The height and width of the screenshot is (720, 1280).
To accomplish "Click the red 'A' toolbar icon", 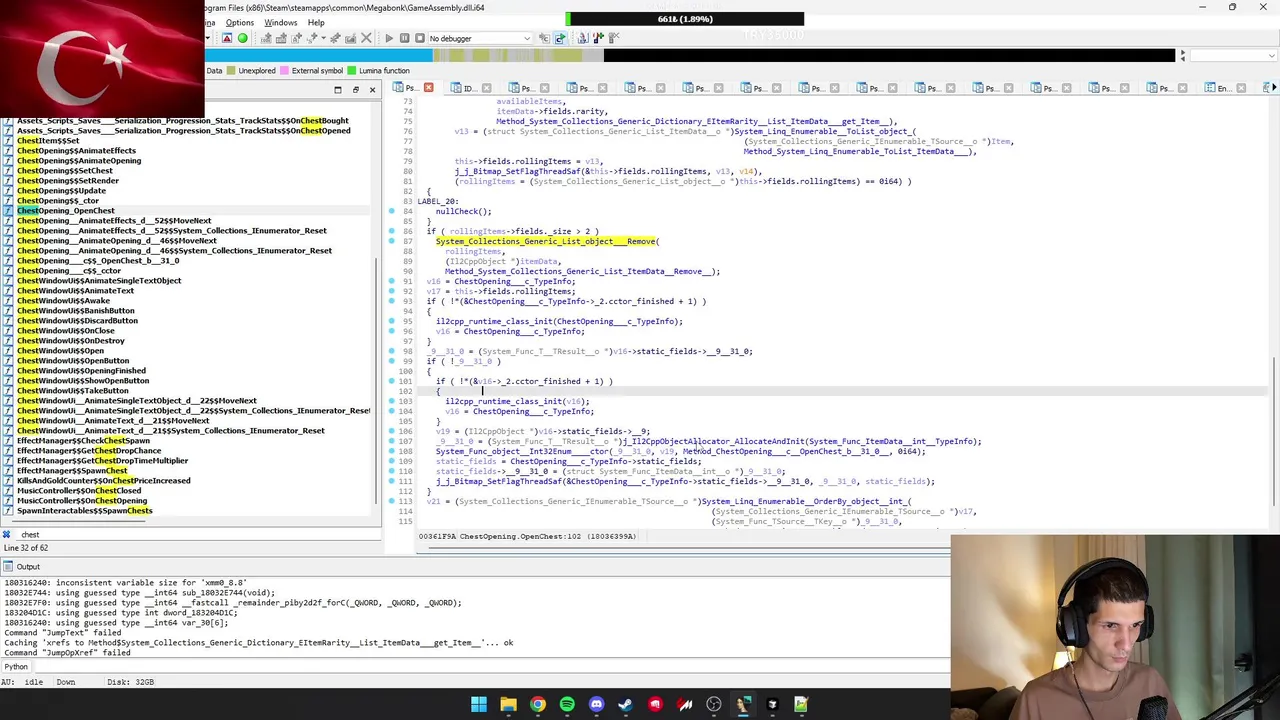I will [227, 38].
